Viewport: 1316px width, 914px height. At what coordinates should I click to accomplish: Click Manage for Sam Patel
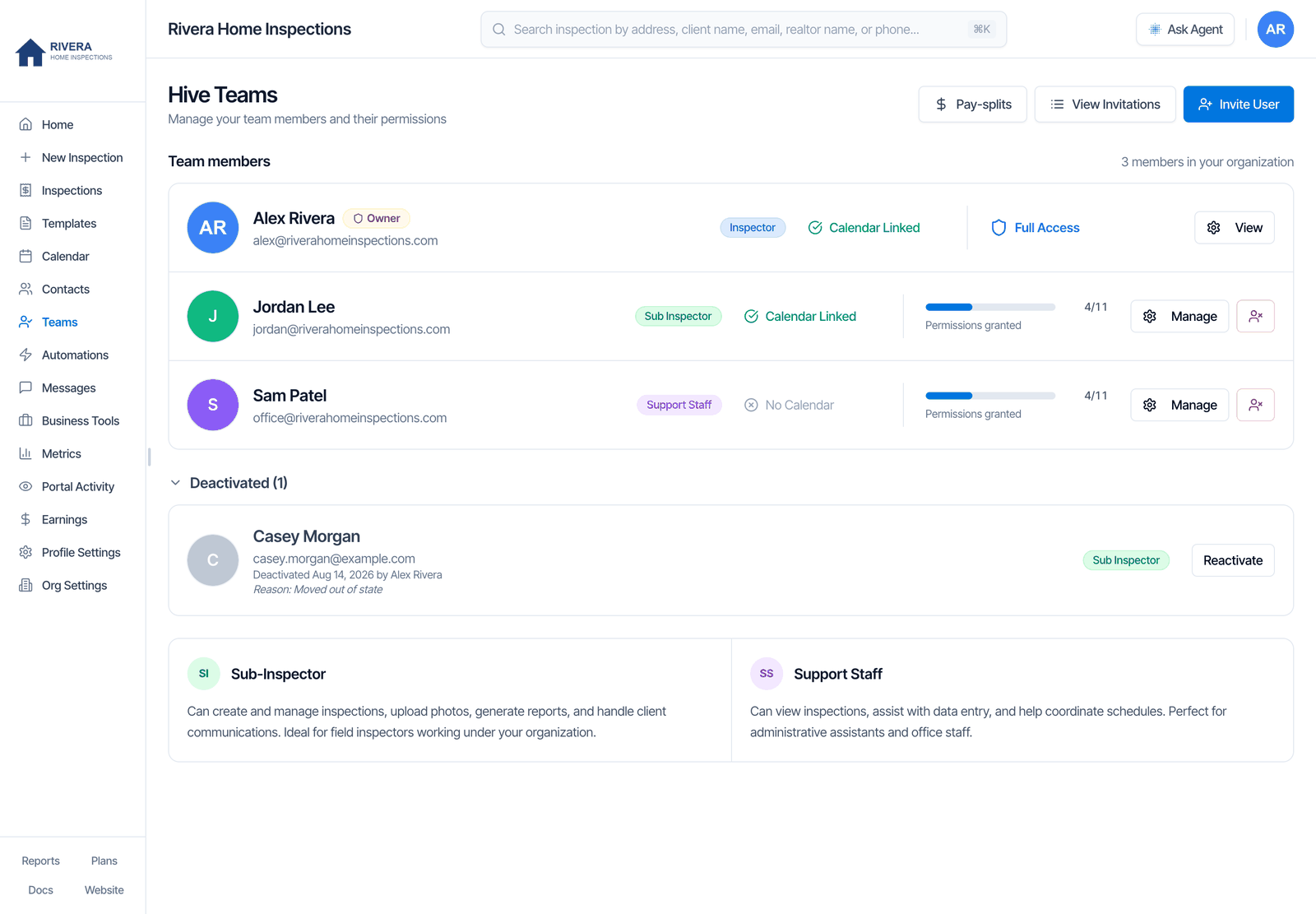1179,406
